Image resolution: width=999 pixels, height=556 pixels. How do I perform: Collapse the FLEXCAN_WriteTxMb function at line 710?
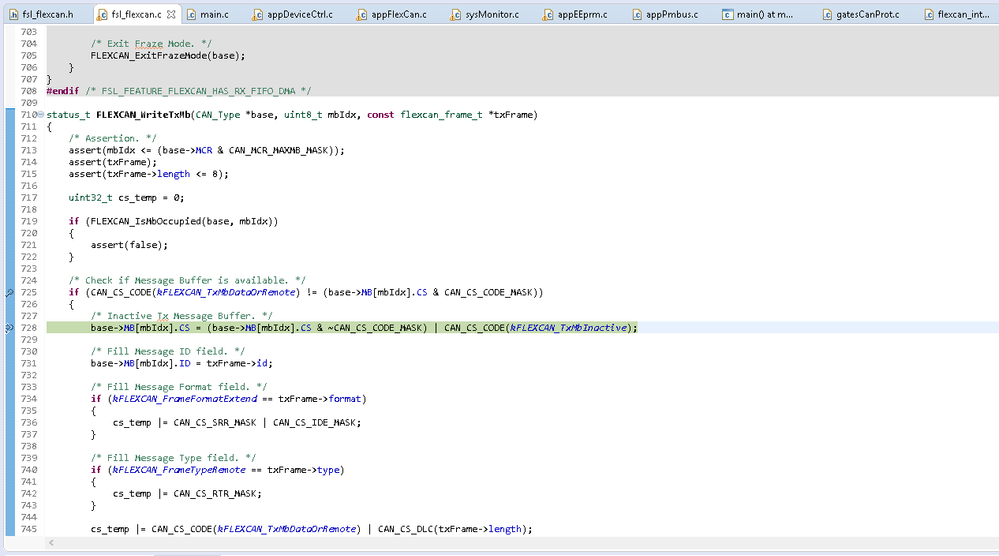tap(41, 115)
